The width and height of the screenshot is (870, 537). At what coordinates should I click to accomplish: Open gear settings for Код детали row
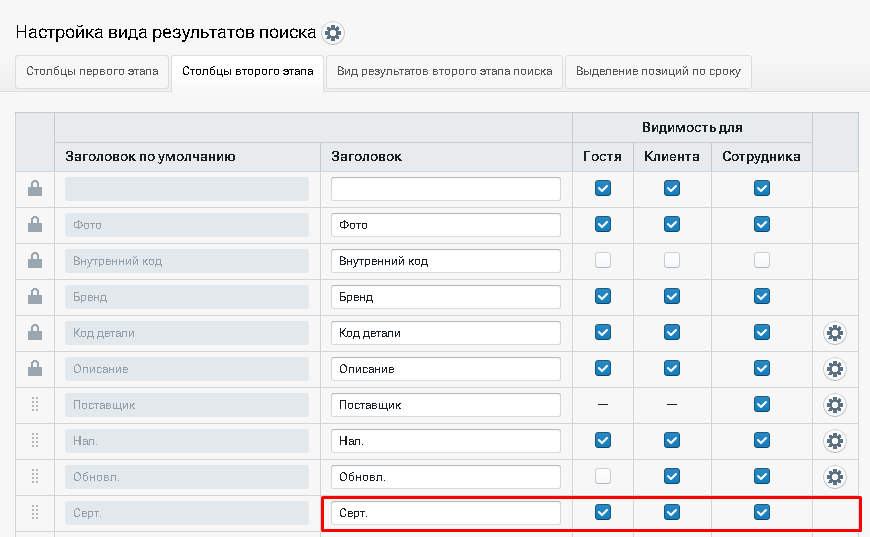click(834, 333)
